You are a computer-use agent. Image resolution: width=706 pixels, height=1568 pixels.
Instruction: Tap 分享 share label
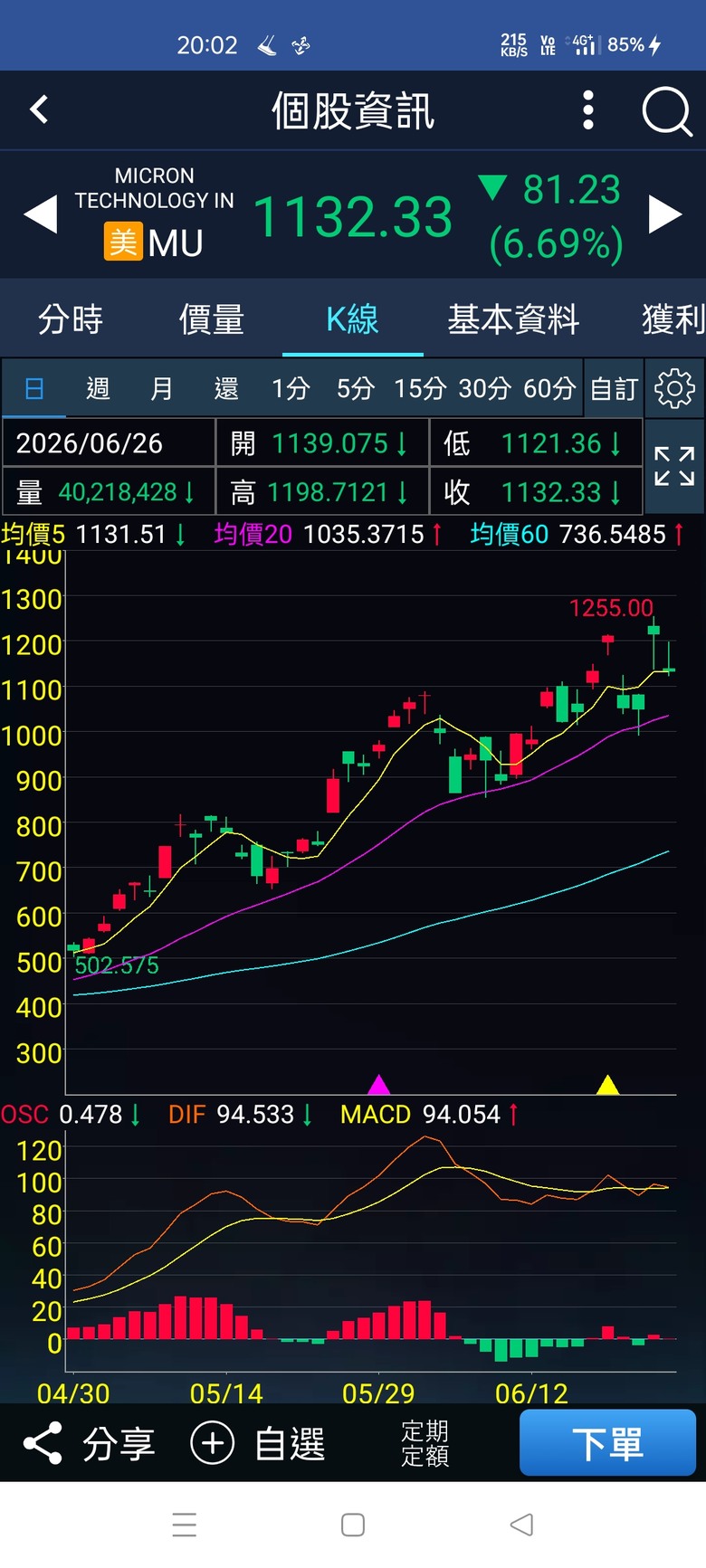tap(119, 1444)
